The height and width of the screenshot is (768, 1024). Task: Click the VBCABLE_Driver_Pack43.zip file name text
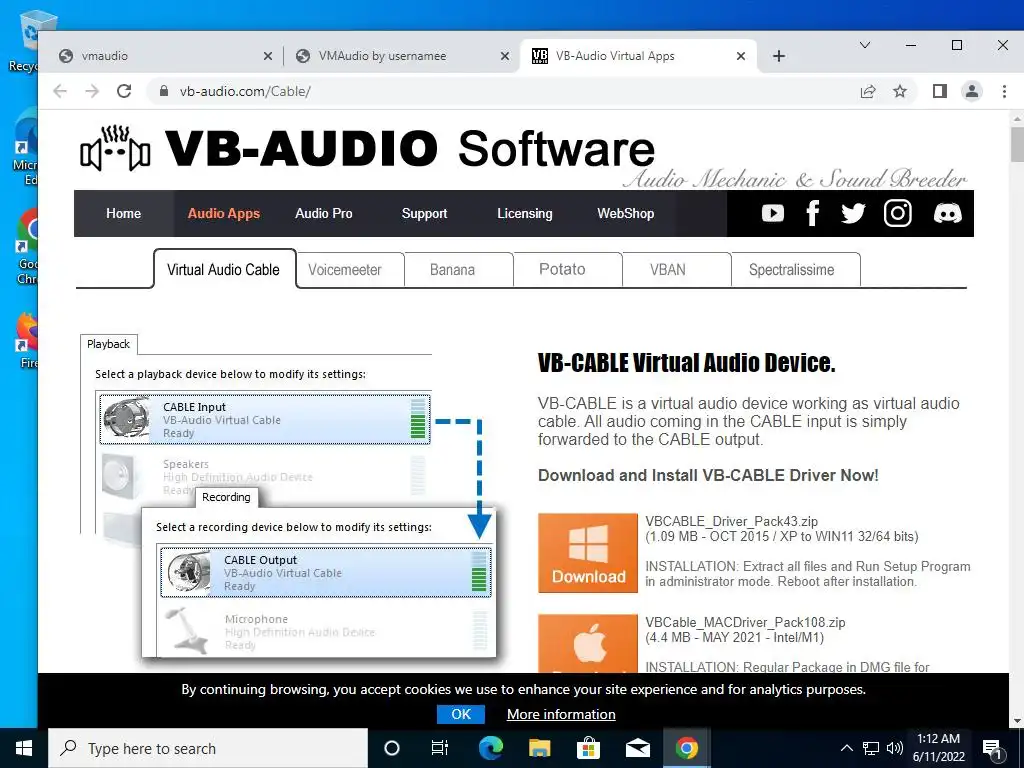(731, 521)
